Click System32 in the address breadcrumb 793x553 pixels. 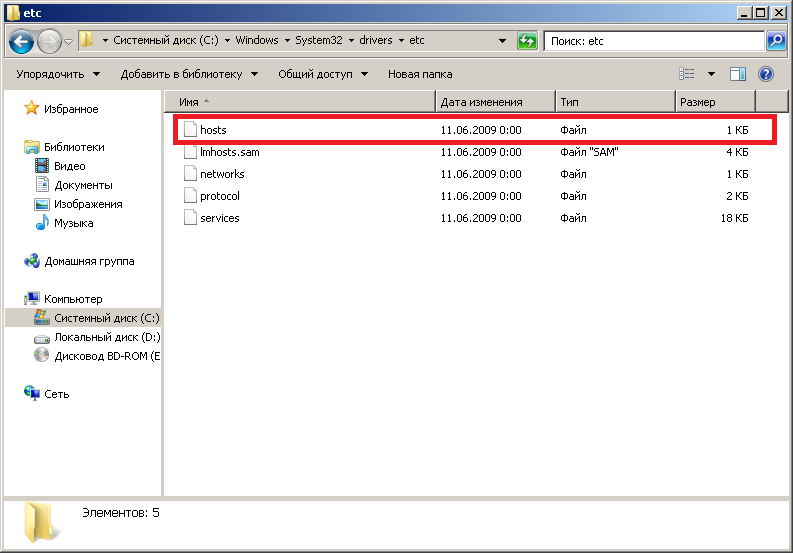pos(319,41)
